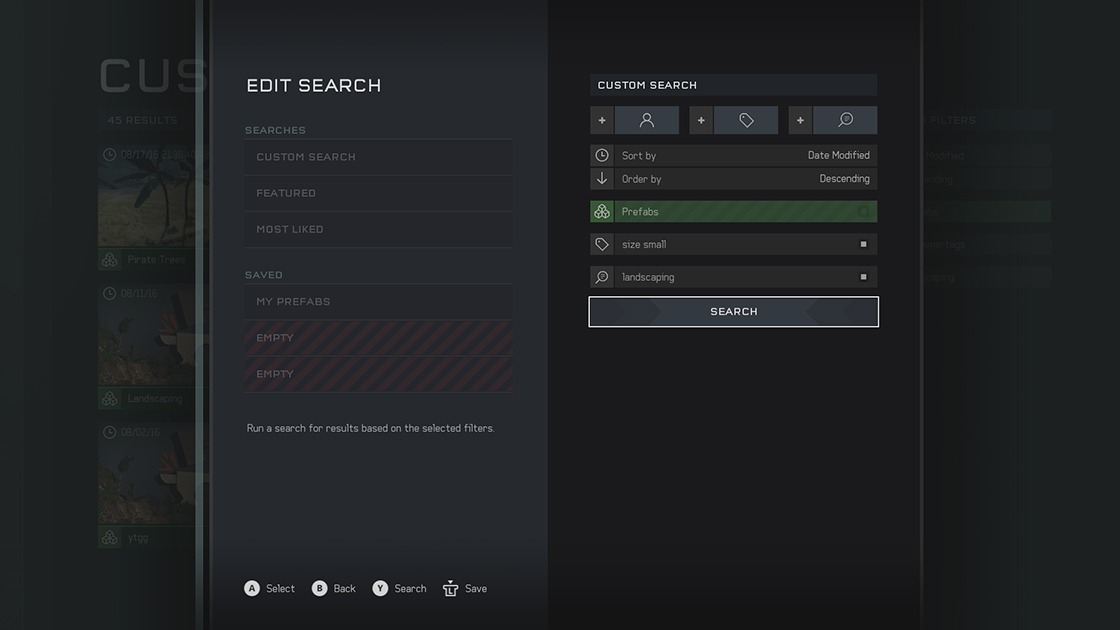Click the Custom Search name field
The image size is (1120, 630).
[733, 85]
